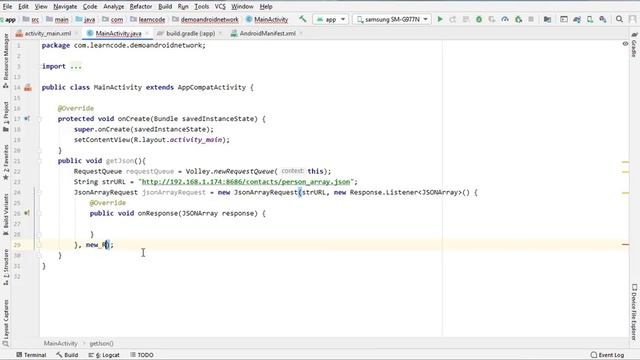Open the Logcat tool window
Viewport: 640px width, 360px height.
[104, 355]
